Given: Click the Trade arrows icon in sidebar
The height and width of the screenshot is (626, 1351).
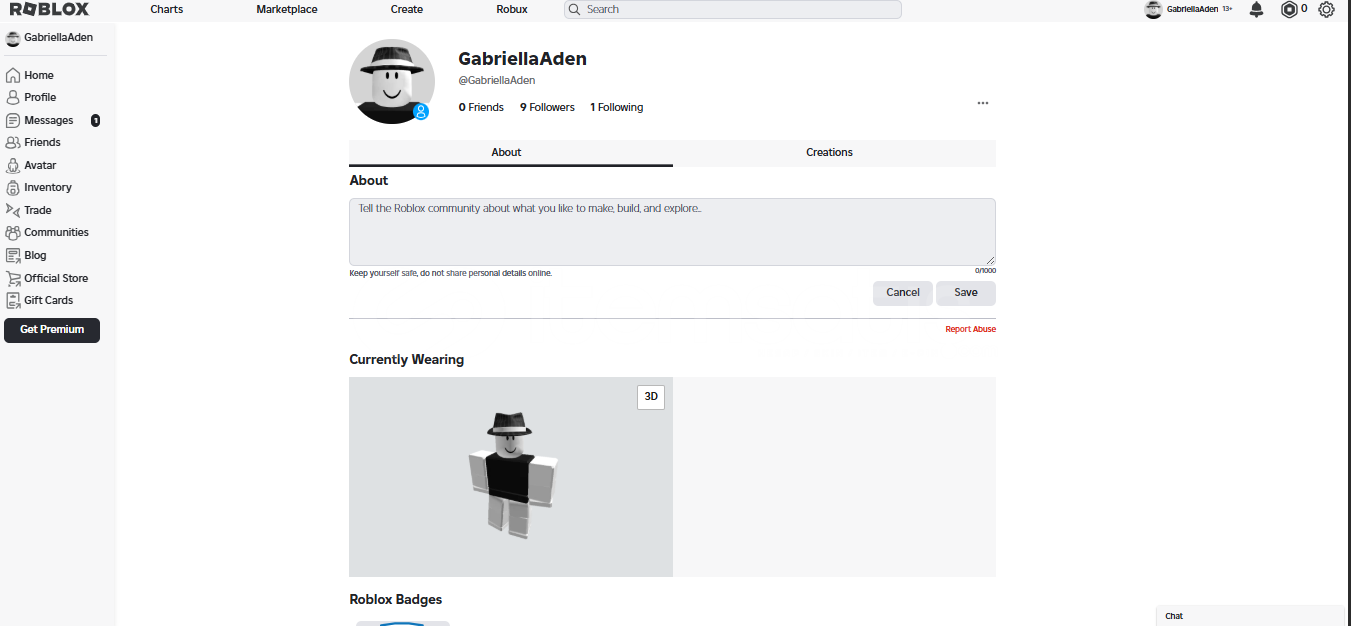Looking at the screenshot, I should coord(13,210).
